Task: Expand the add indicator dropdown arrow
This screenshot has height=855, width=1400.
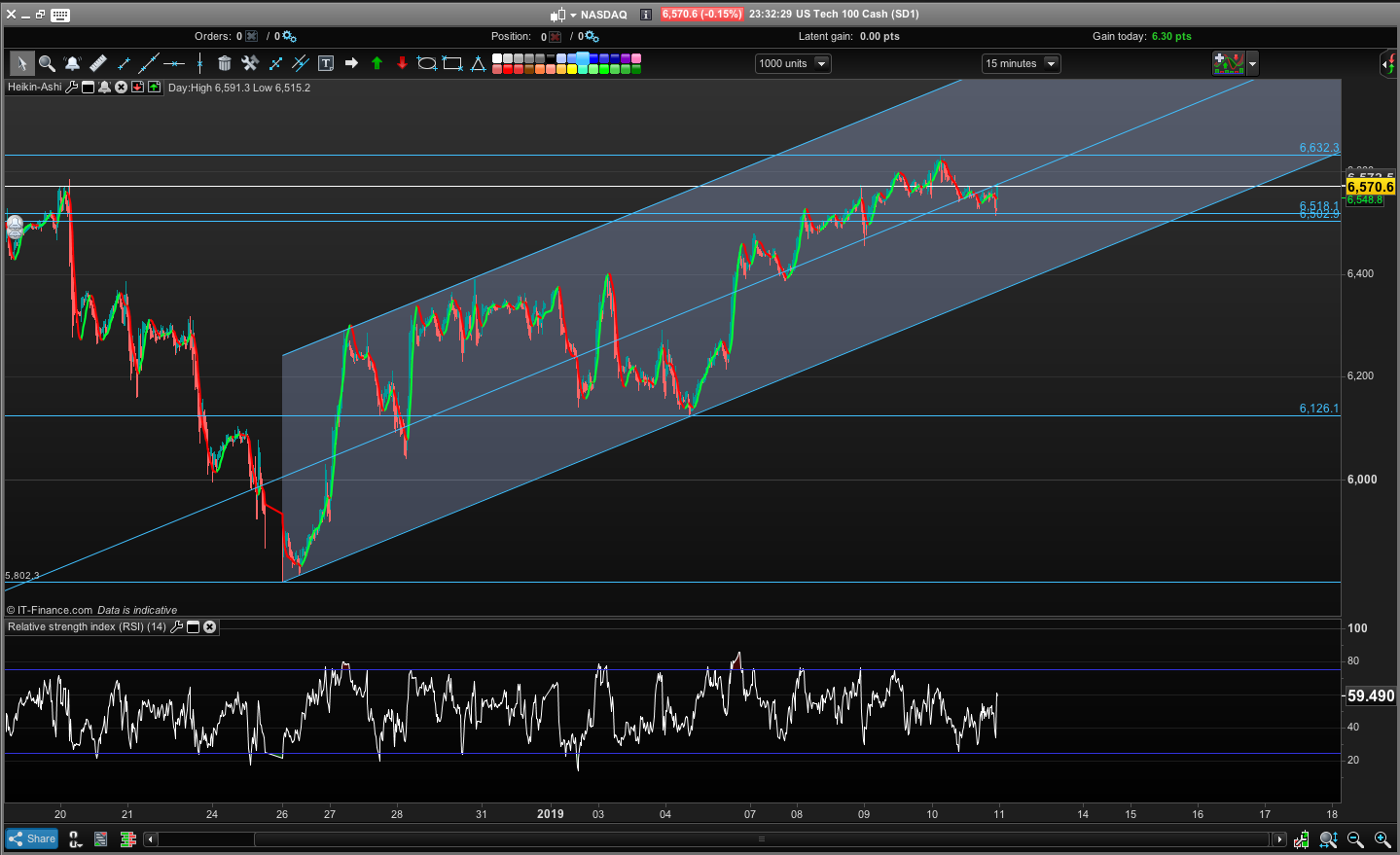Action: 1252,63
